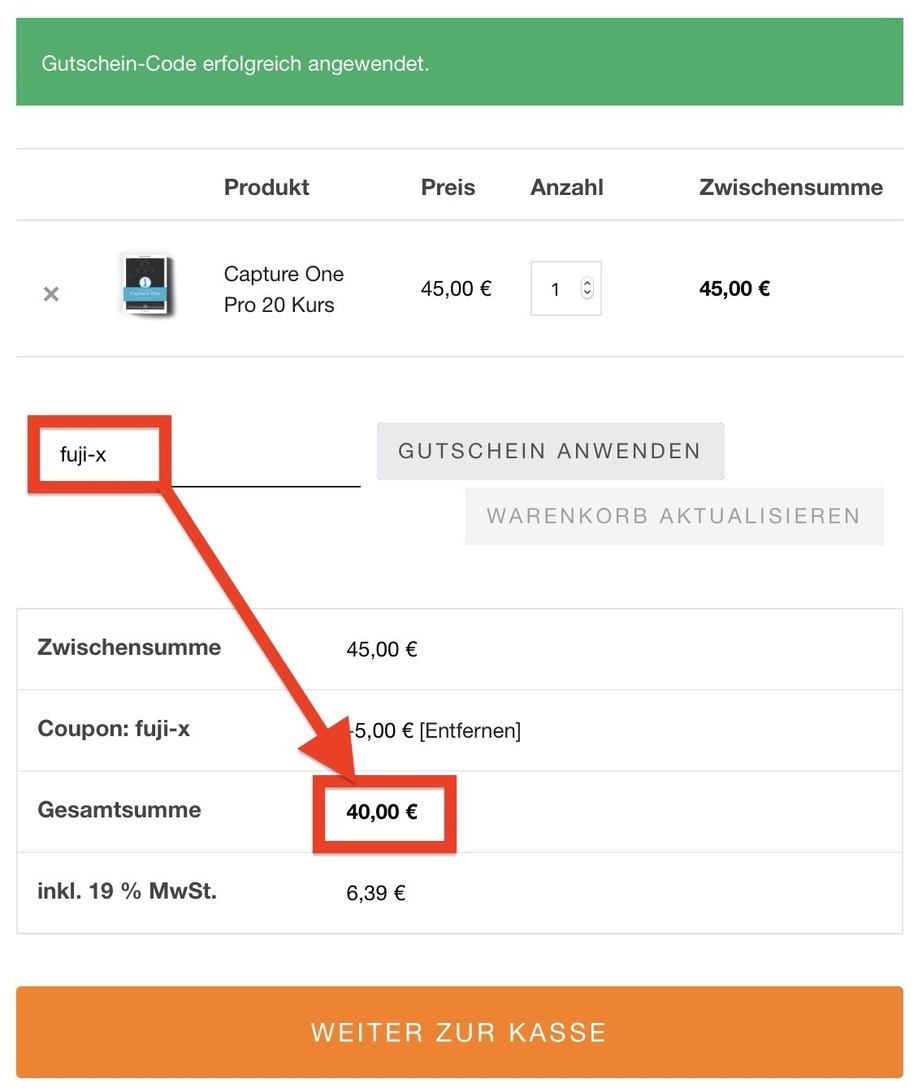
Task: Select the 40,00 € Gesamtsumme amount
Action: (382, 811)
